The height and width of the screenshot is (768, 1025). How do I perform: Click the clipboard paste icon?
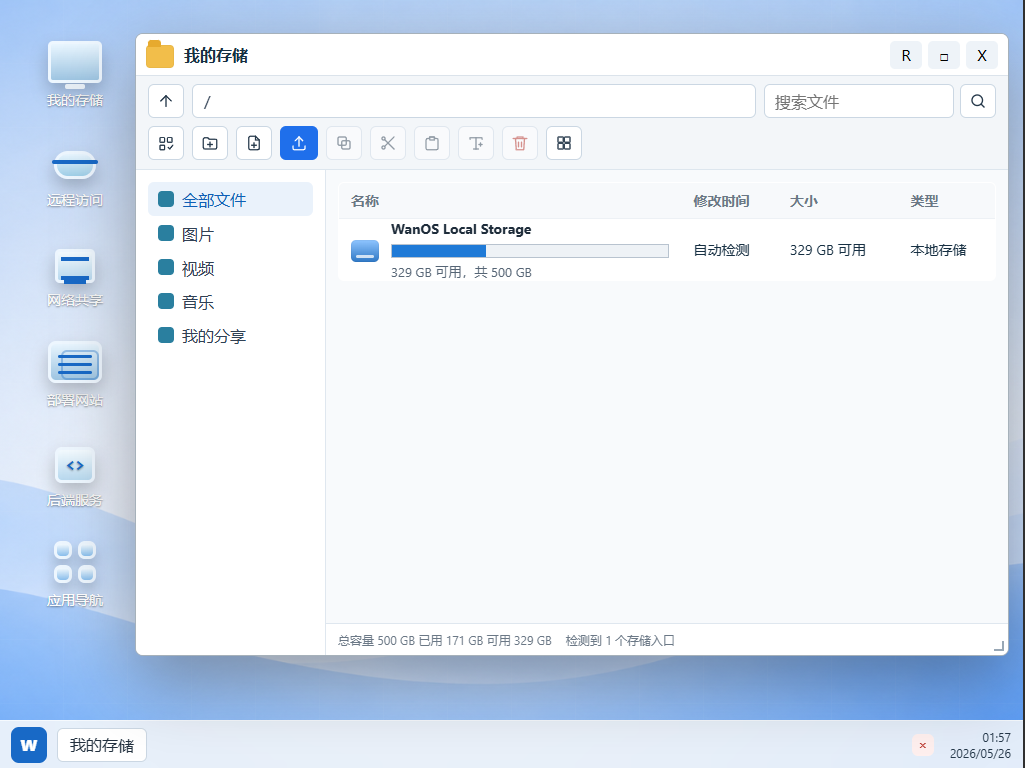pos(431,143)
